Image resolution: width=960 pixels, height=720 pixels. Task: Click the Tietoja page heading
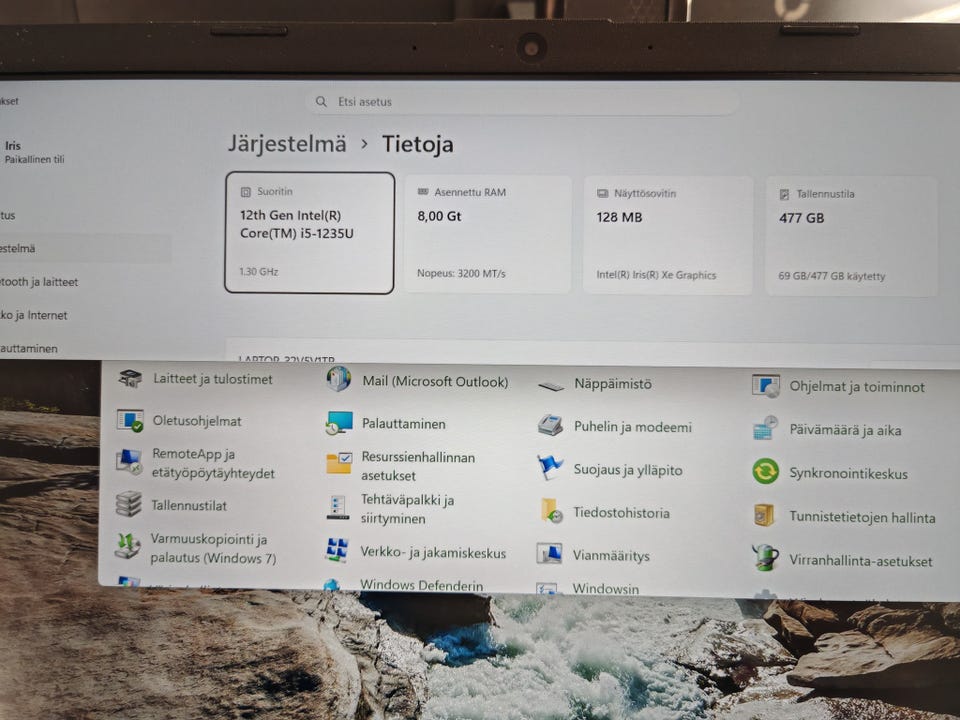[418, 144]
